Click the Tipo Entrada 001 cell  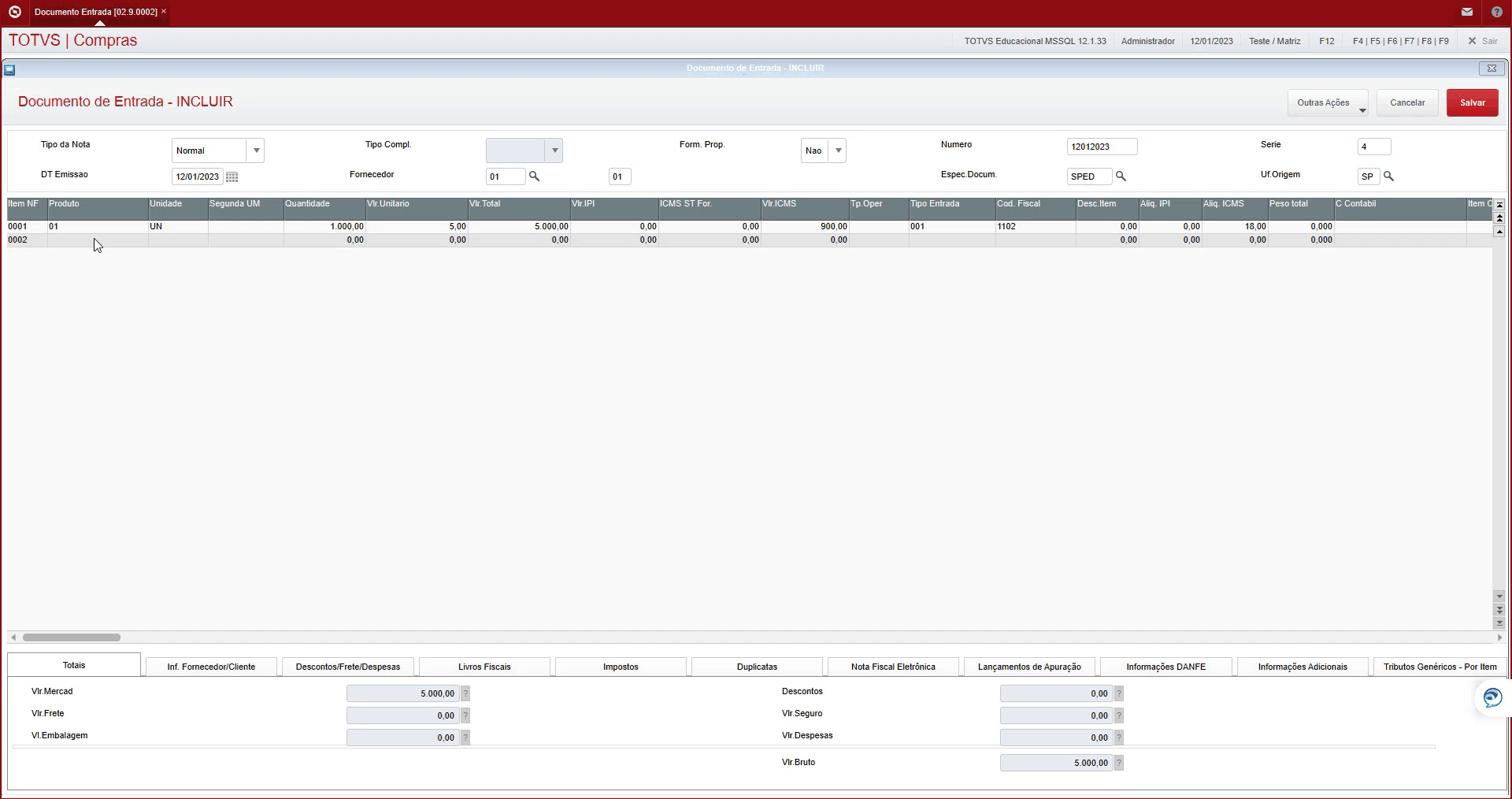click(951, 227)
